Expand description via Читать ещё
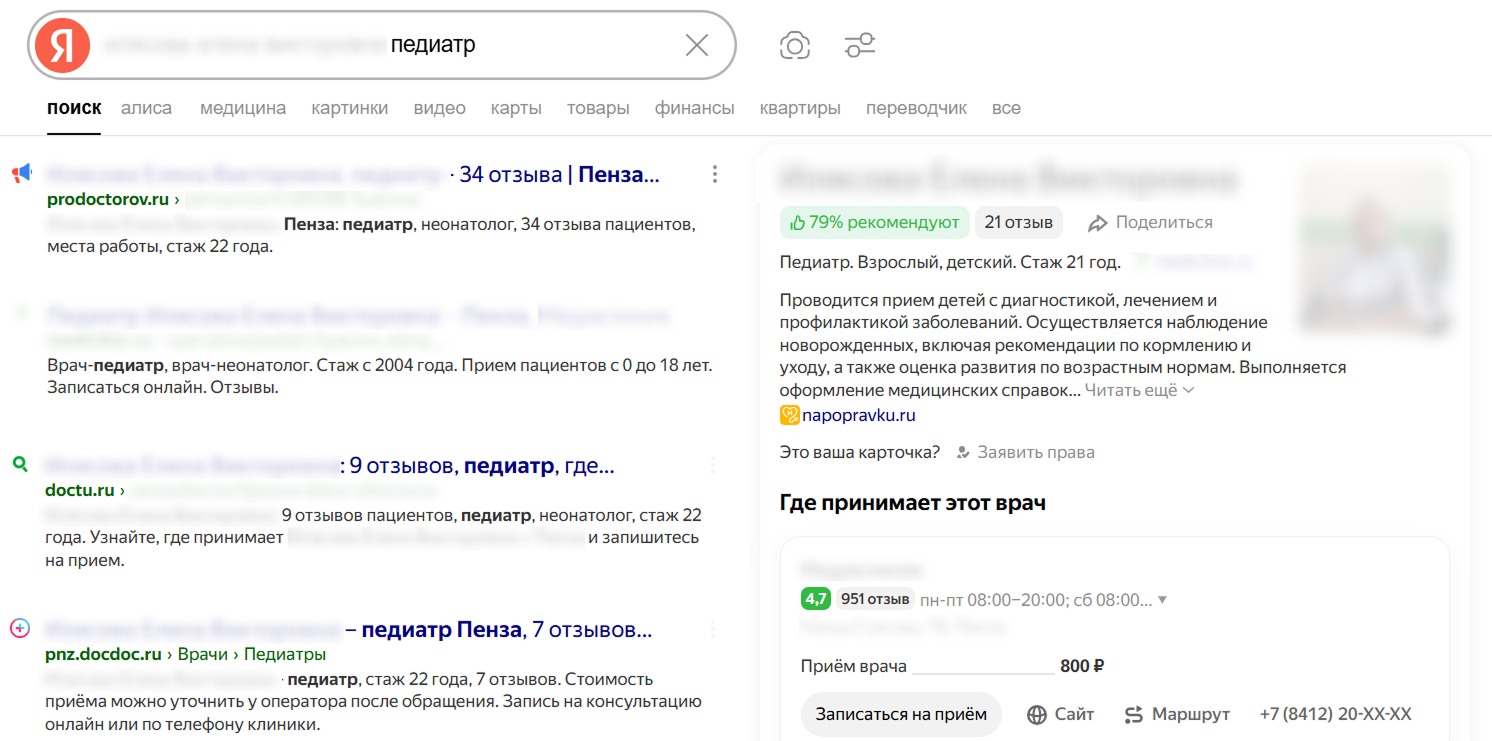 [x=1139, y=391]
